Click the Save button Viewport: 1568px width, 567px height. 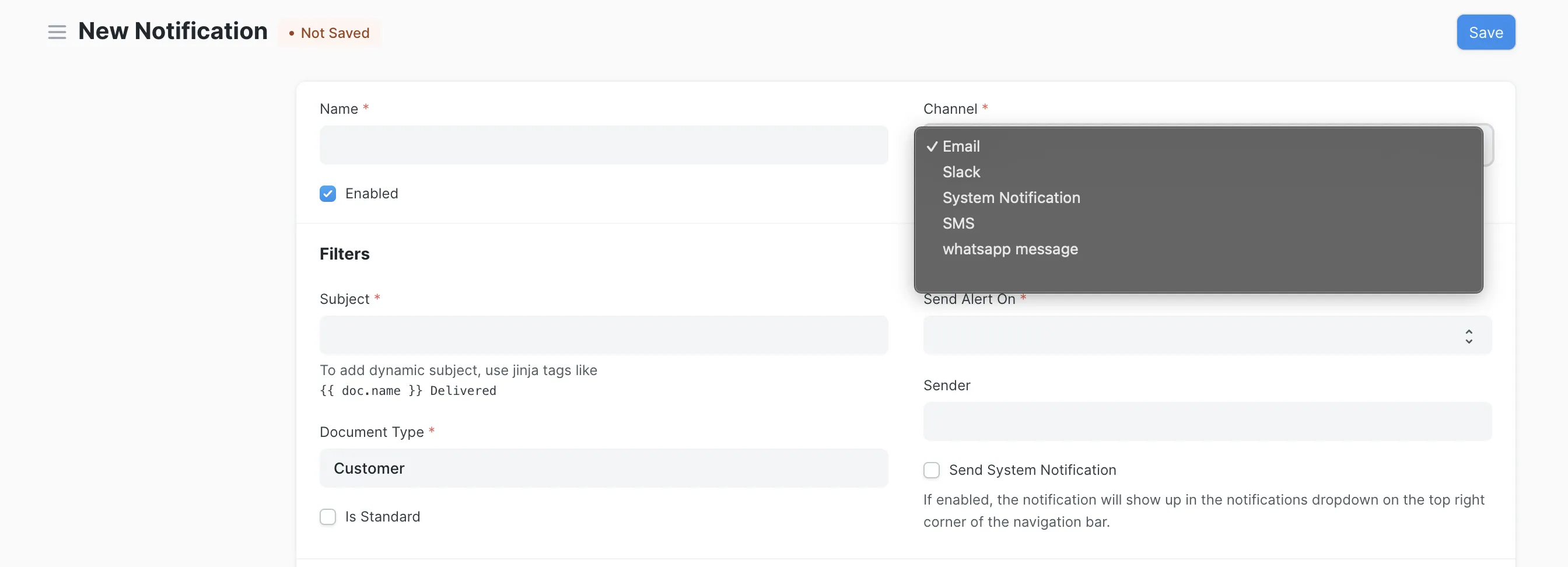(1485, 32)
